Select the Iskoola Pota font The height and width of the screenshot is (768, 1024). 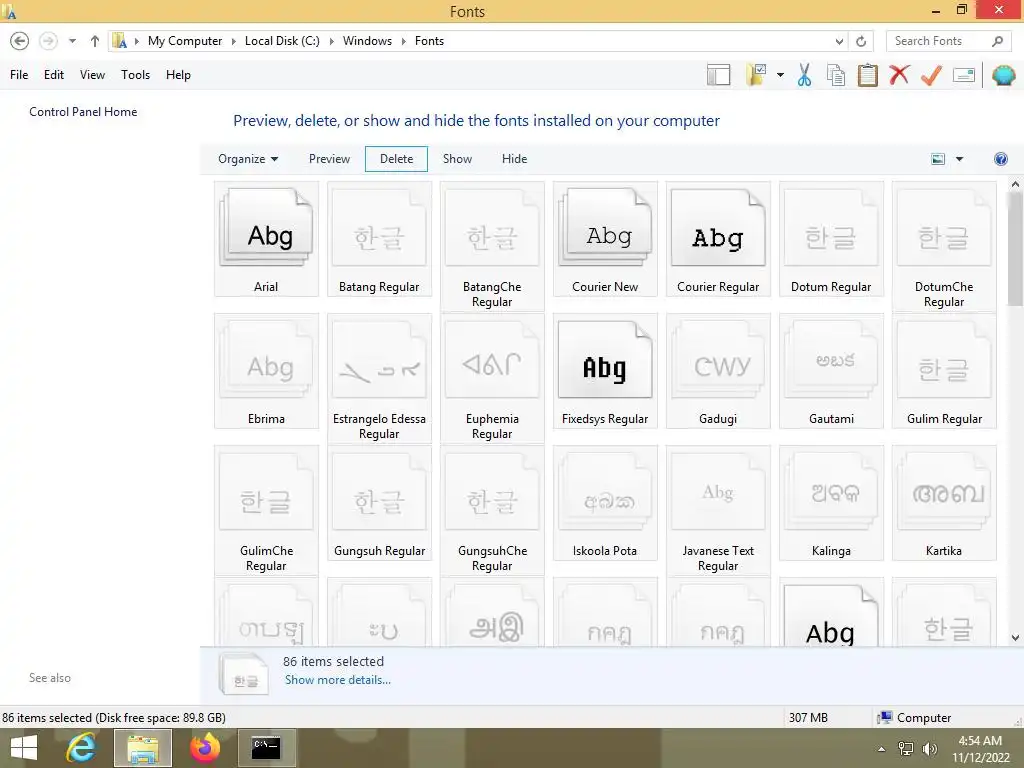[605, 503]
